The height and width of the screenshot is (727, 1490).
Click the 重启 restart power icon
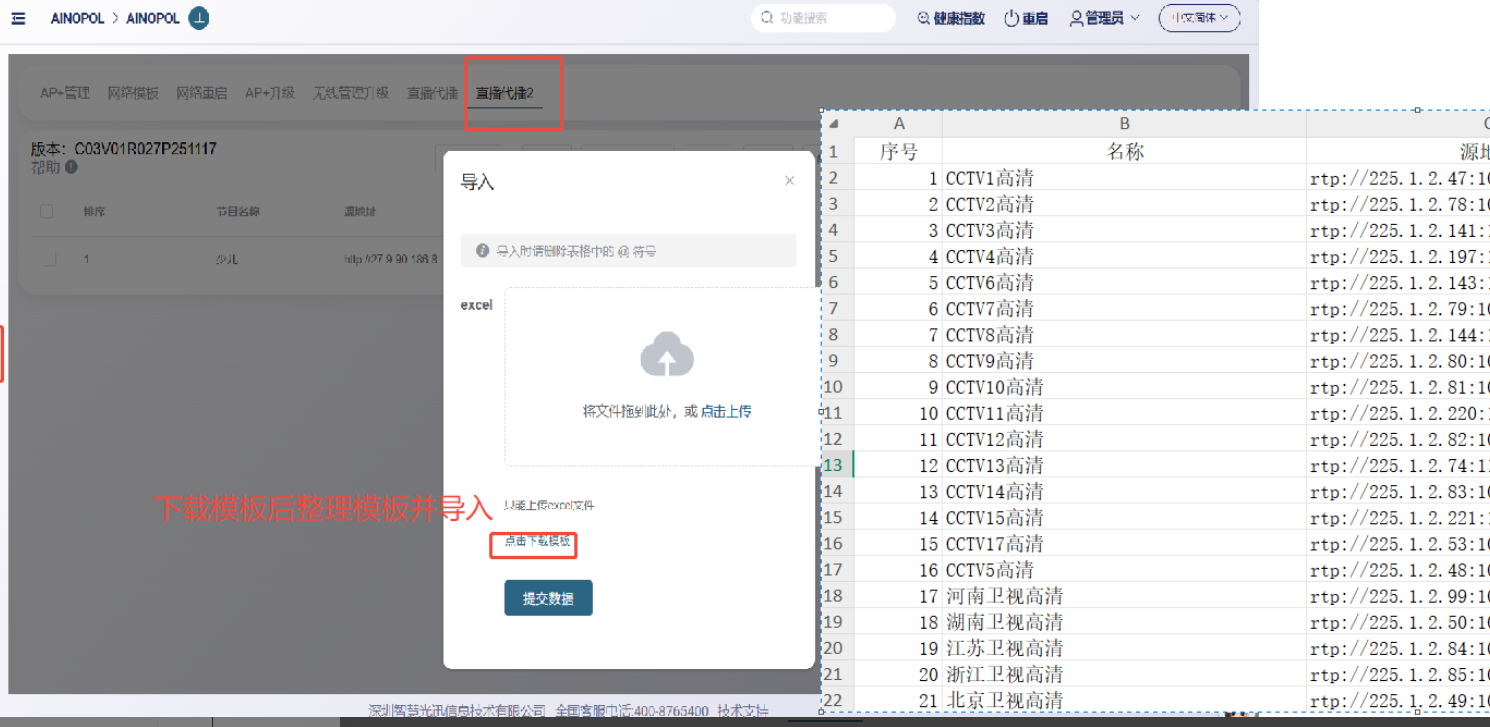point(1011,18)
